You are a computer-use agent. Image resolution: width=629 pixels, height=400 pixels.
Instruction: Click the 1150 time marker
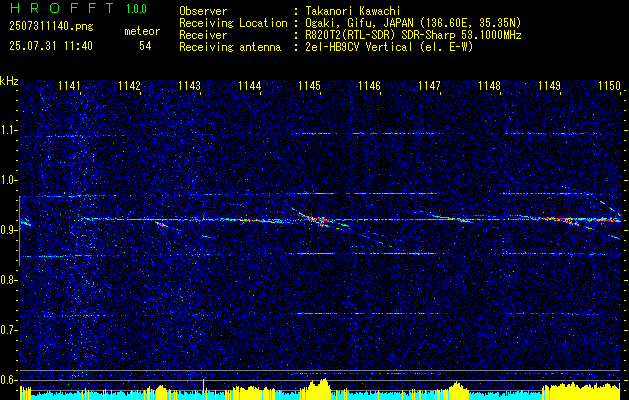click(x=609, y=86)
